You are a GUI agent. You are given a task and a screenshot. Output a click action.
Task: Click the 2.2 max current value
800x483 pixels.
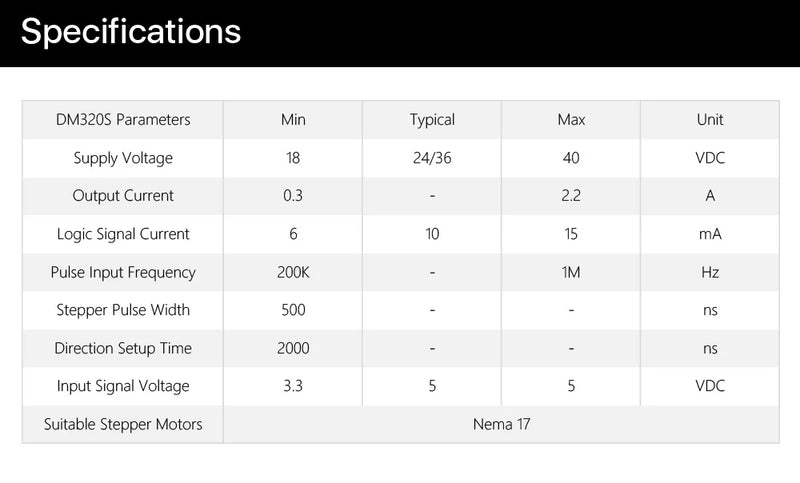(571, 196)
